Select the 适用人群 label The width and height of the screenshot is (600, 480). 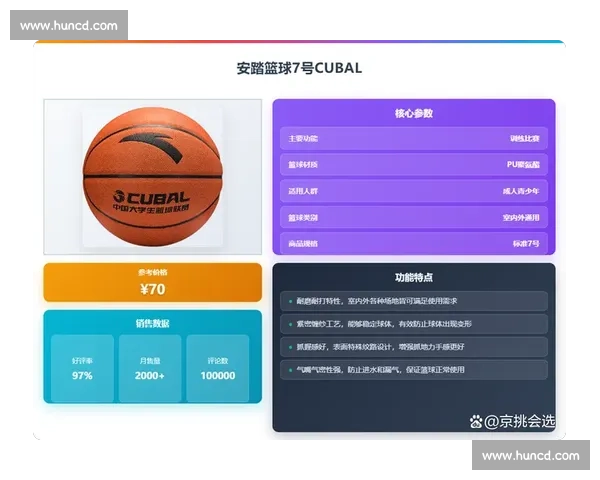point(303,191)
